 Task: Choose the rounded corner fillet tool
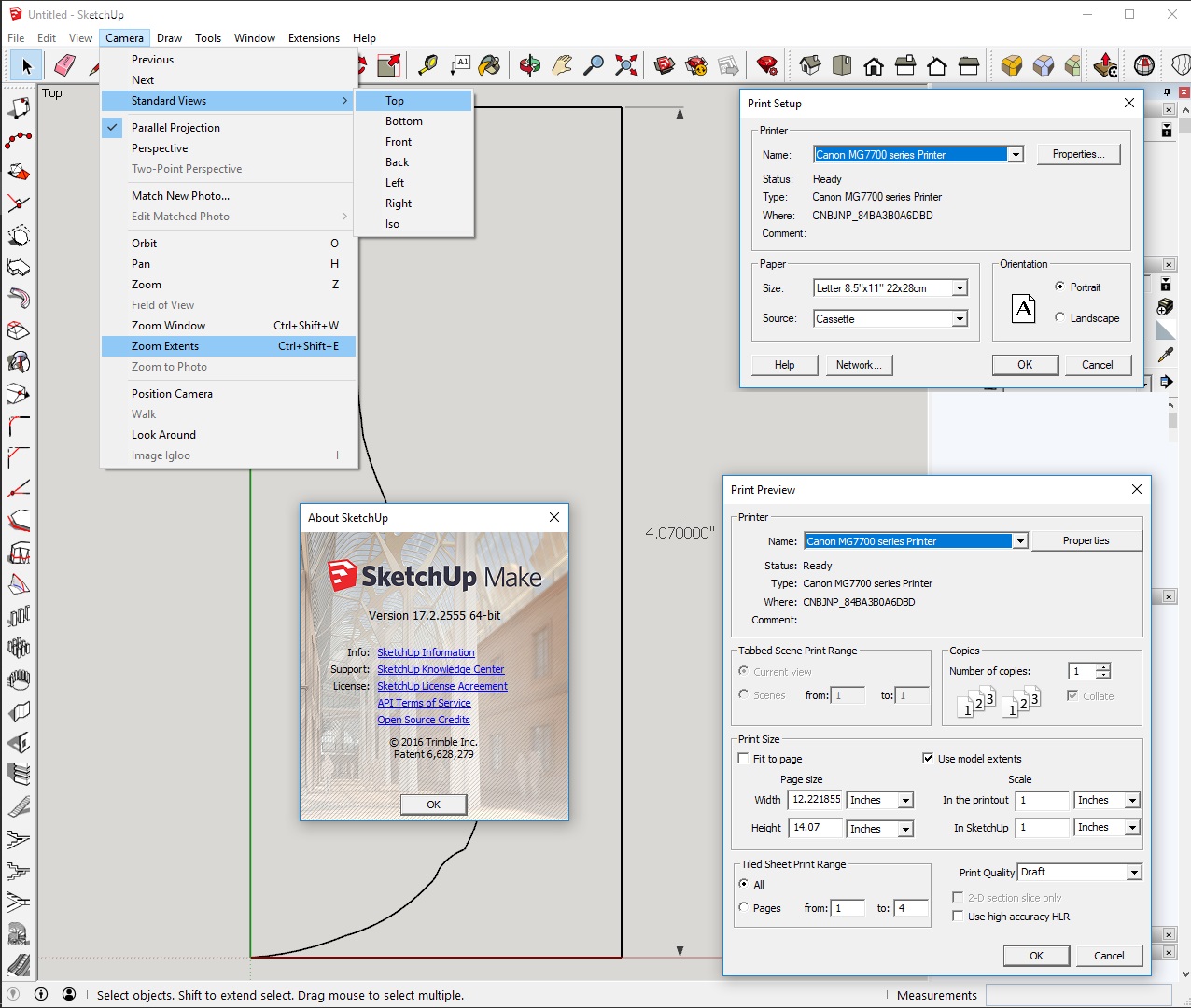point(19,426)
